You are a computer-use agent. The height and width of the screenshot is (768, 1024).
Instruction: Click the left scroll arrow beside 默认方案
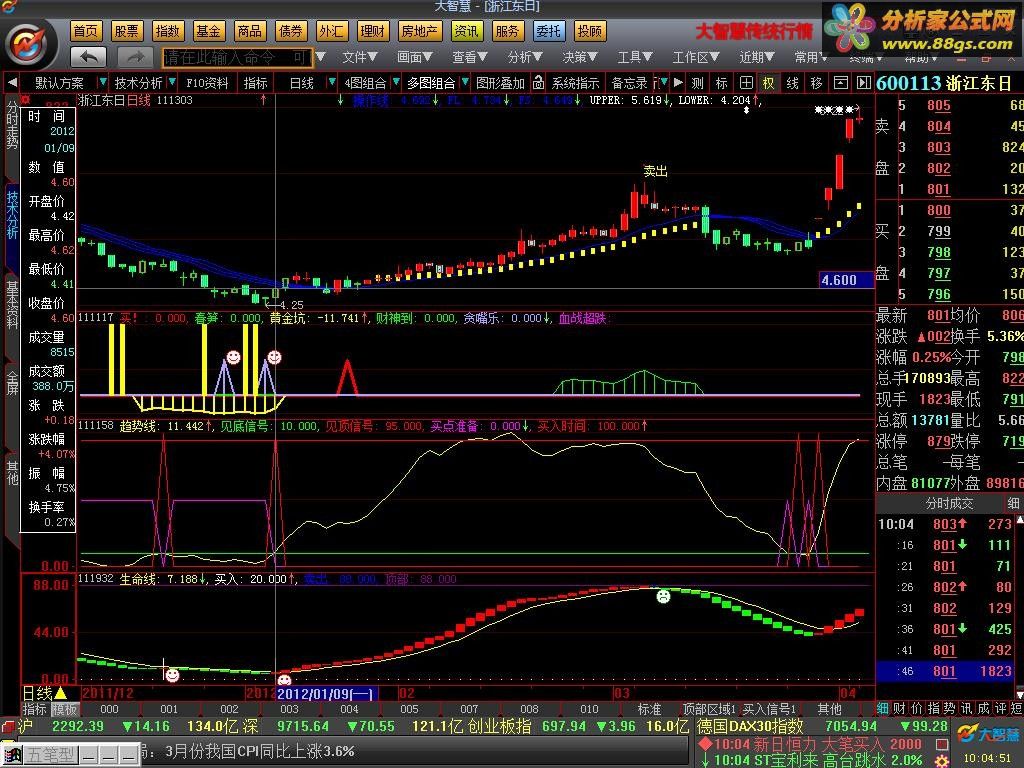coord(12,82)
